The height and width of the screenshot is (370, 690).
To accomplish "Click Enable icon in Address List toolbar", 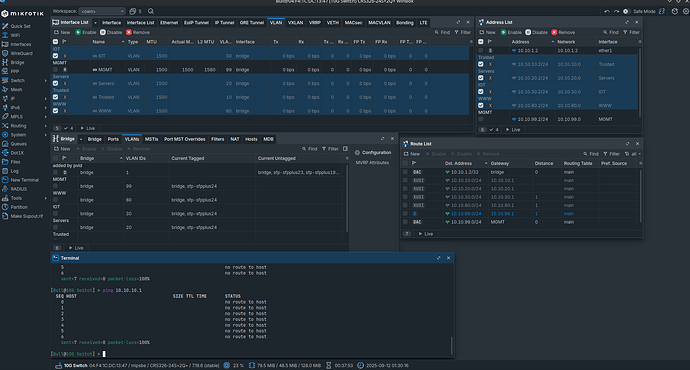I will [x=503, y=32].
